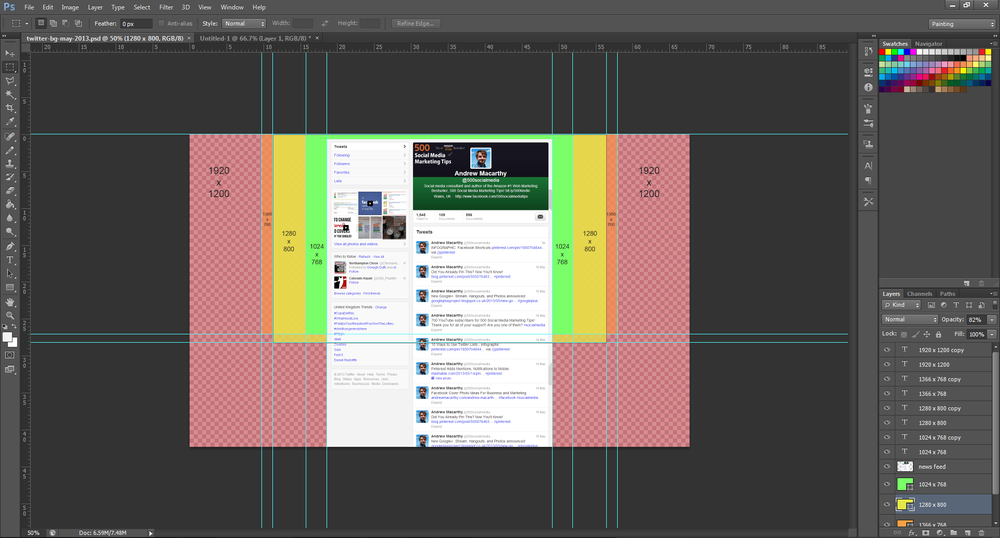Image resolution: width=1000 pixels, height=538 pixels.
Task: Click the Refine Edge button
Action: click(x=415, y=24)
